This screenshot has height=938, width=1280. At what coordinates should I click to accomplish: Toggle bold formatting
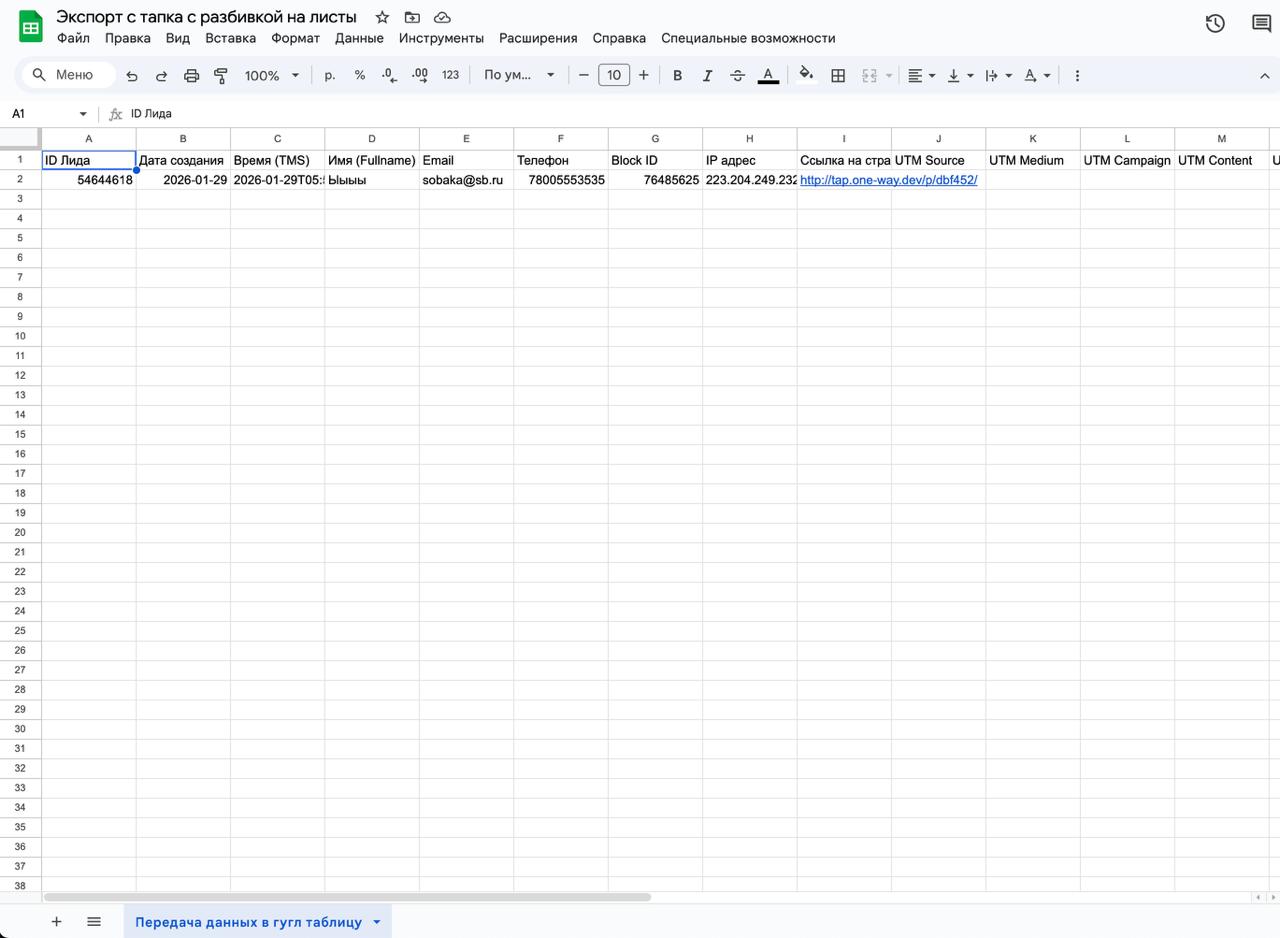pos(677,76)
